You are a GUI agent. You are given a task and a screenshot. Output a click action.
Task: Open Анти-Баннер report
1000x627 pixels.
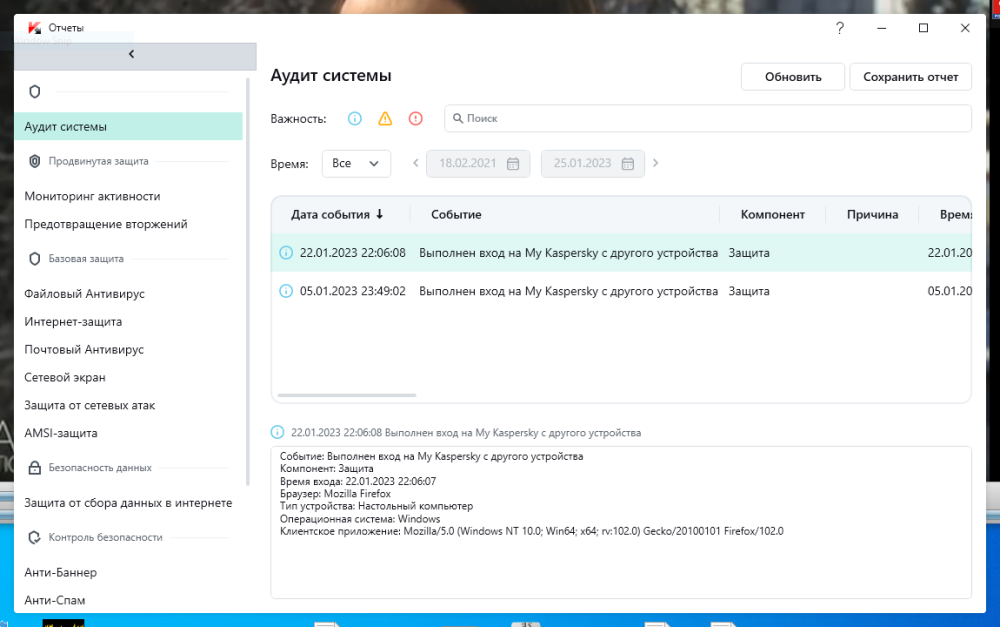tap(61, 573)
